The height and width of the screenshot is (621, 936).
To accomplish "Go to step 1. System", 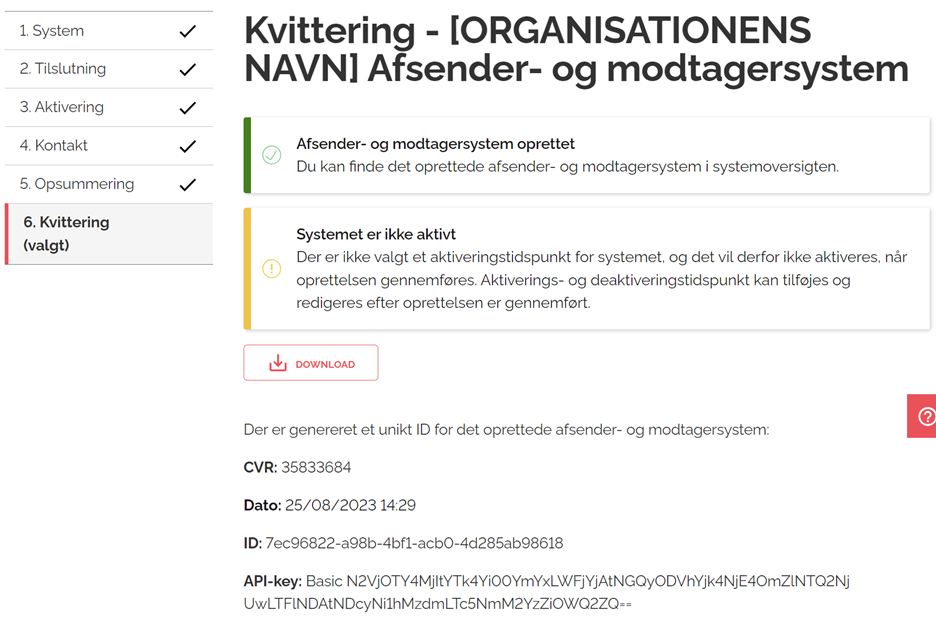I will pyautogui.click(x=52, y=31).
